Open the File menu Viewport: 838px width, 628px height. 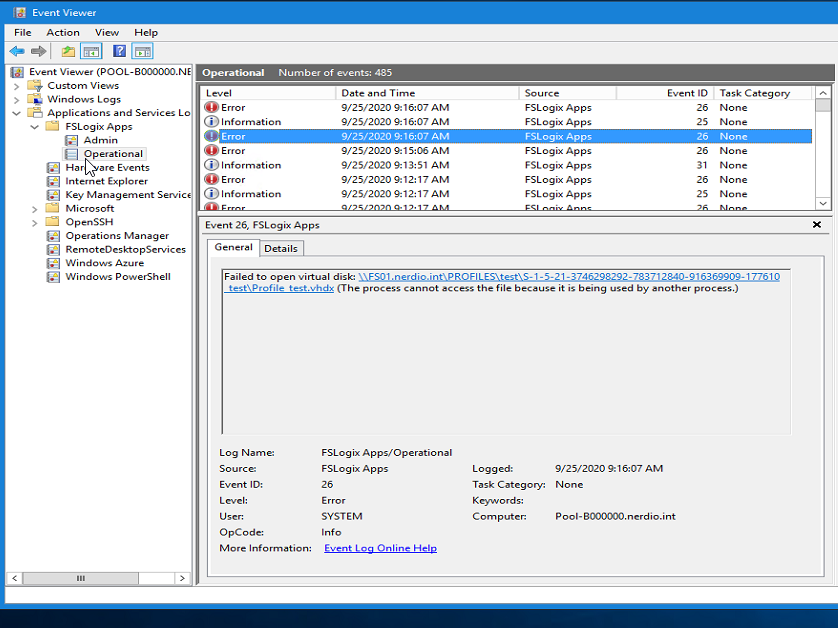point(22,33)
